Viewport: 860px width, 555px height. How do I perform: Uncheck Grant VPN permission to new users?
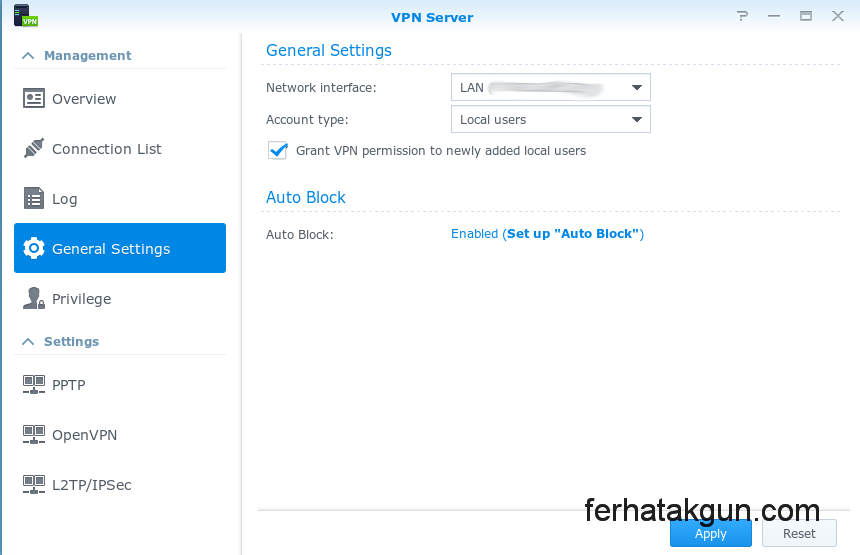click(x=278, y=150)
